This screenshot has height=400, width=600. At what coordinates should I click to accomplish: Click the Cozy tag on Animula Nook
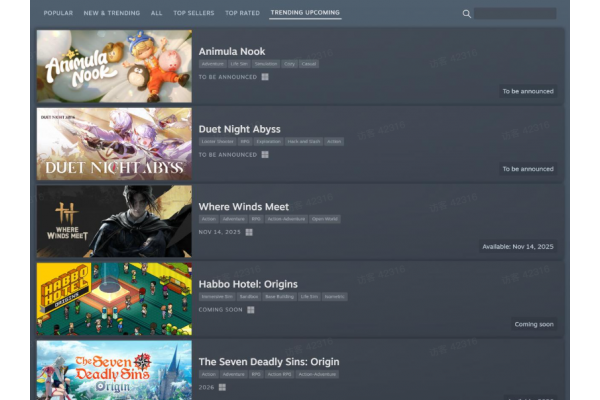pos(290,64)
